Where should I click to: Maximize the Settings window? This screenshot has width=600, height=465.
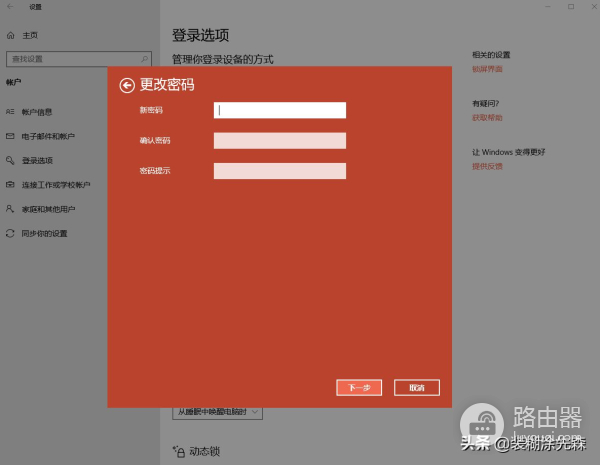click(x=571, y=7)
